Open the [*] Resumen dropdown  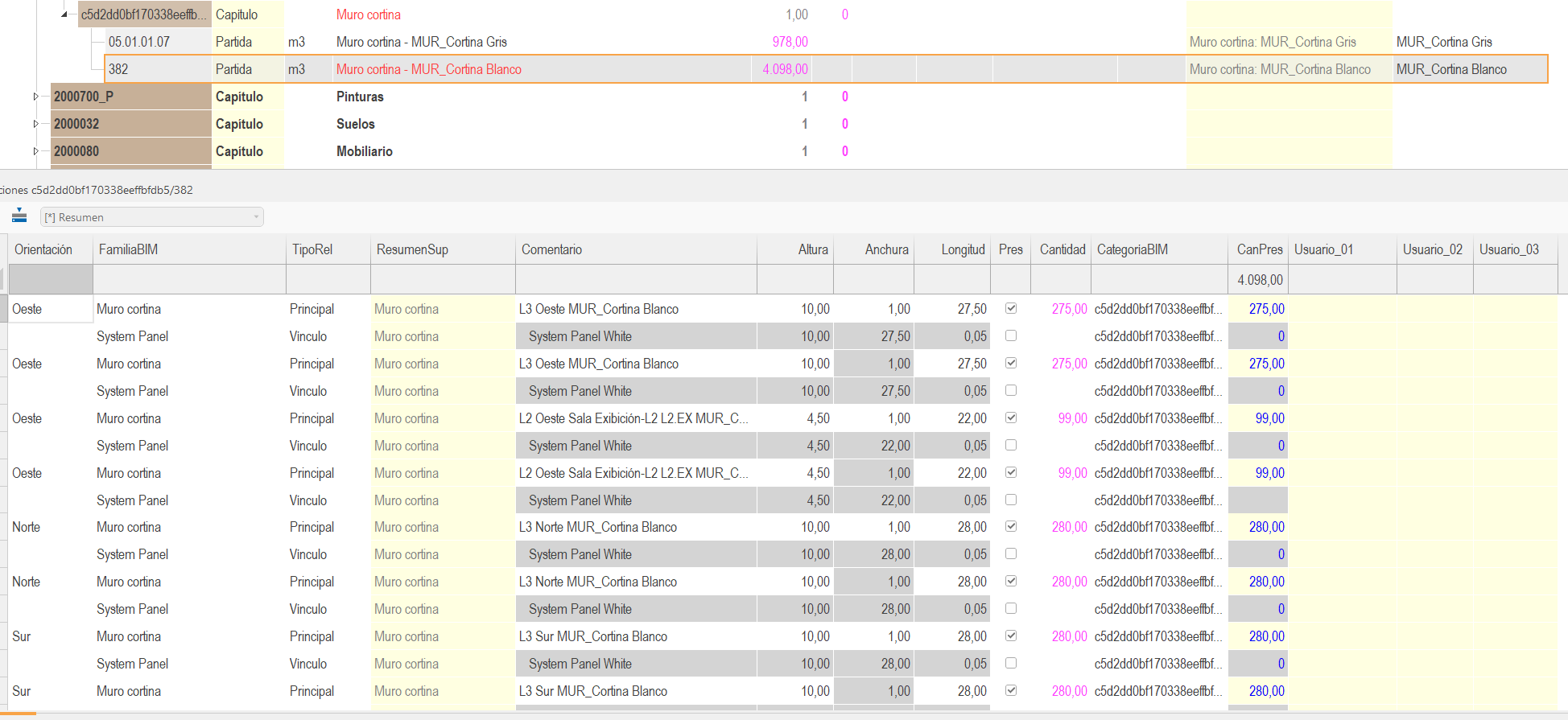152,217
